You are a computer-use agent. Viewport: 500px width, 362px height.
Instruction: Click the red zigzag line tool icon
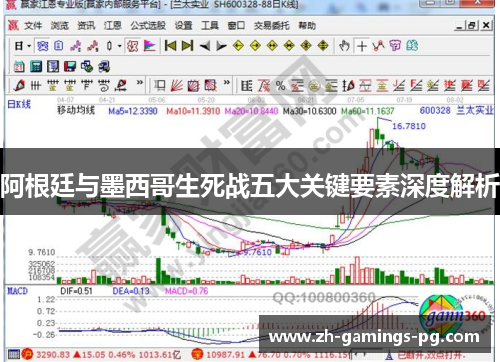(379, 46)
